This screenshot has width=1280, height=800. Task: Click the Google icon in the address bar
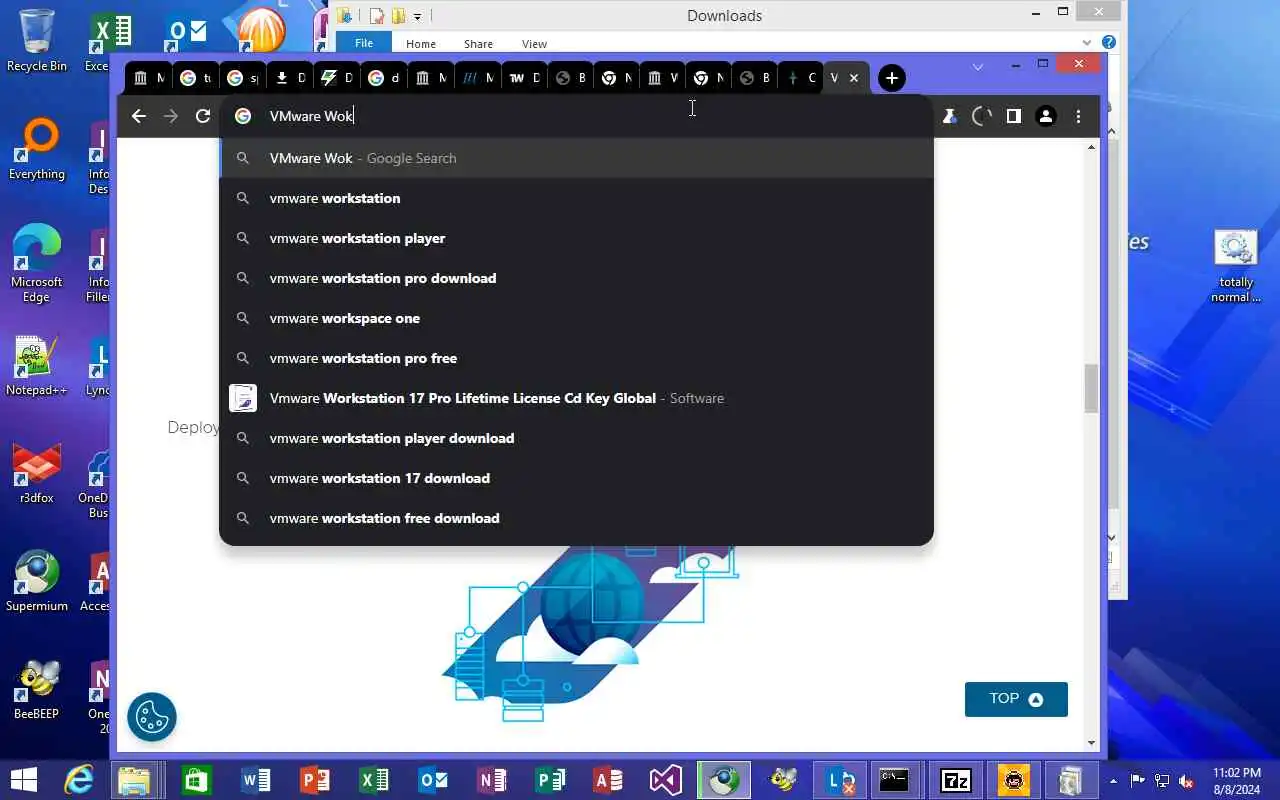click(242, 116)
